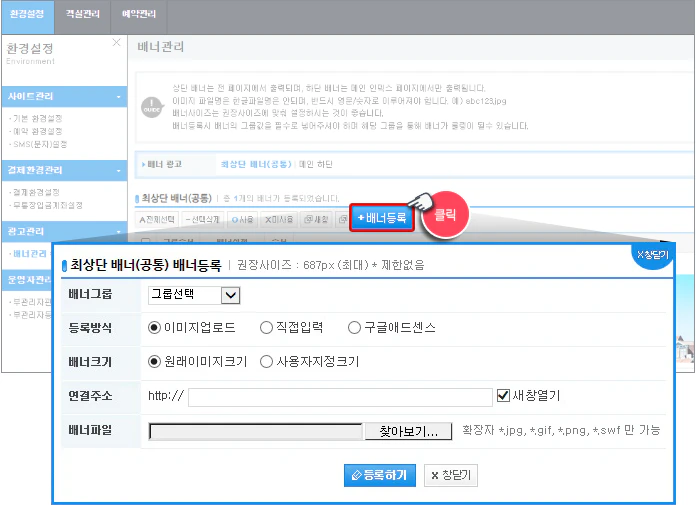Click the 사용 toolbar button
This screenshot has width=696, height=505.
click(242, 220)
